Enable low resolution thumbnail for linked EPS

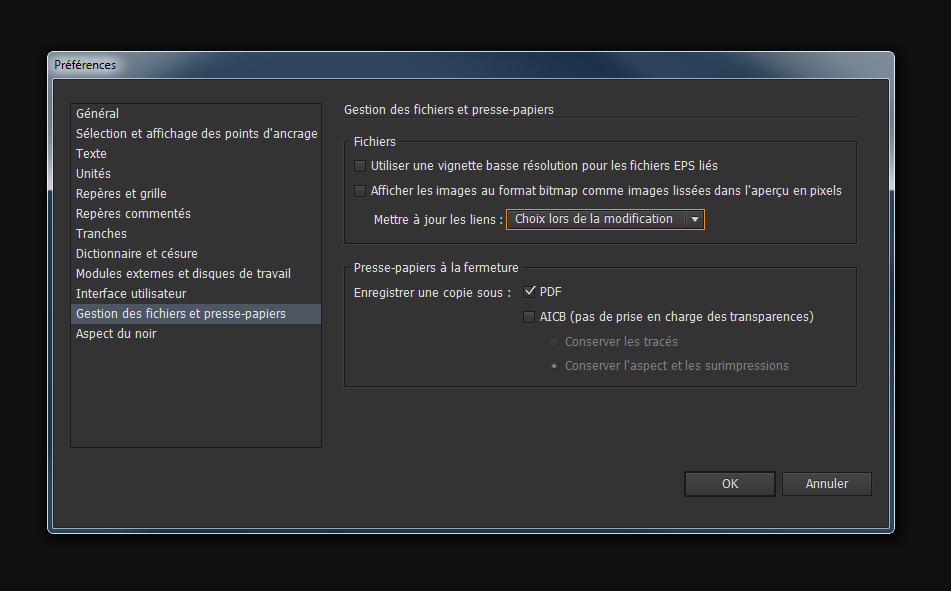(x=359, y=166)
